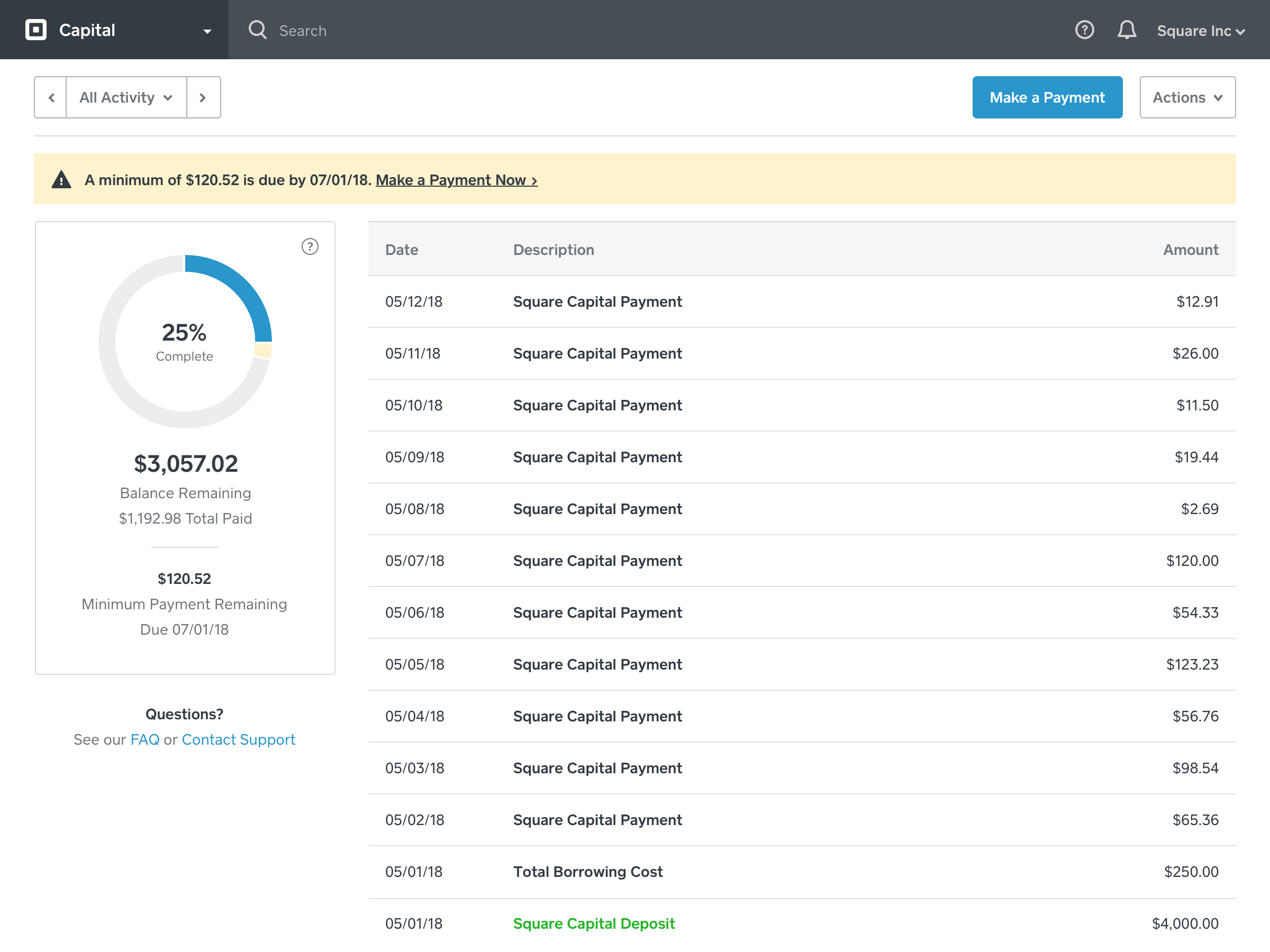Click the Square logo icon
The image size is (1270, 952).
(35, 30)
